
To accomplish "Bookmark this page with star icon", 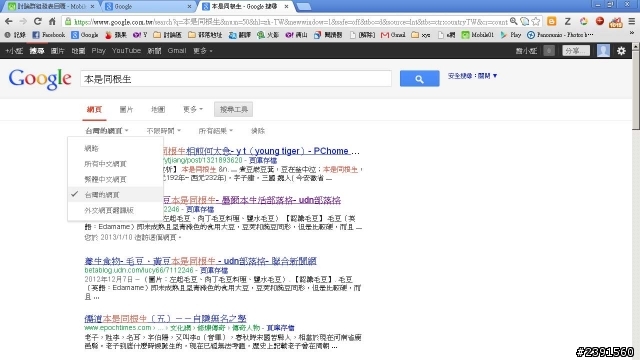I will click(536, 21).
